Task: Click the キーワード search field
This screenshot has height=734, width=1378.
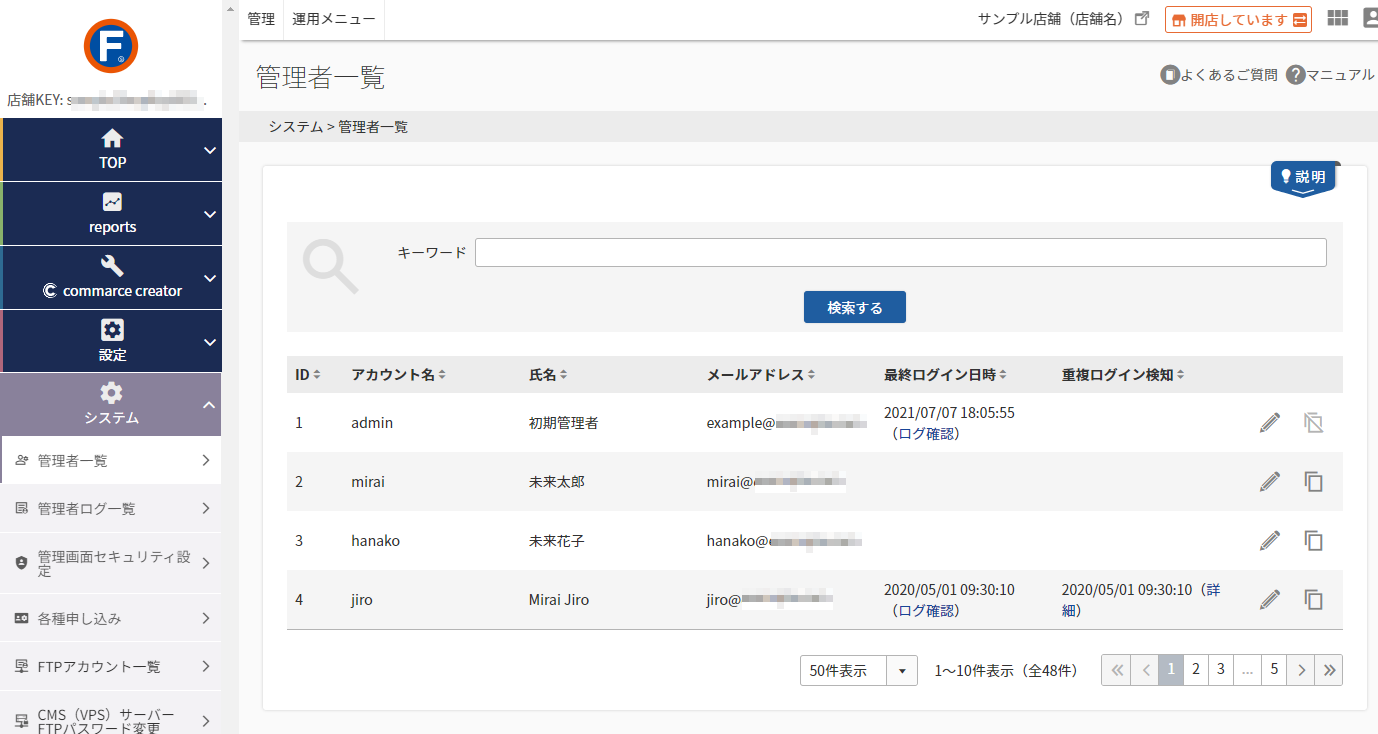Action: coord(901,253)
